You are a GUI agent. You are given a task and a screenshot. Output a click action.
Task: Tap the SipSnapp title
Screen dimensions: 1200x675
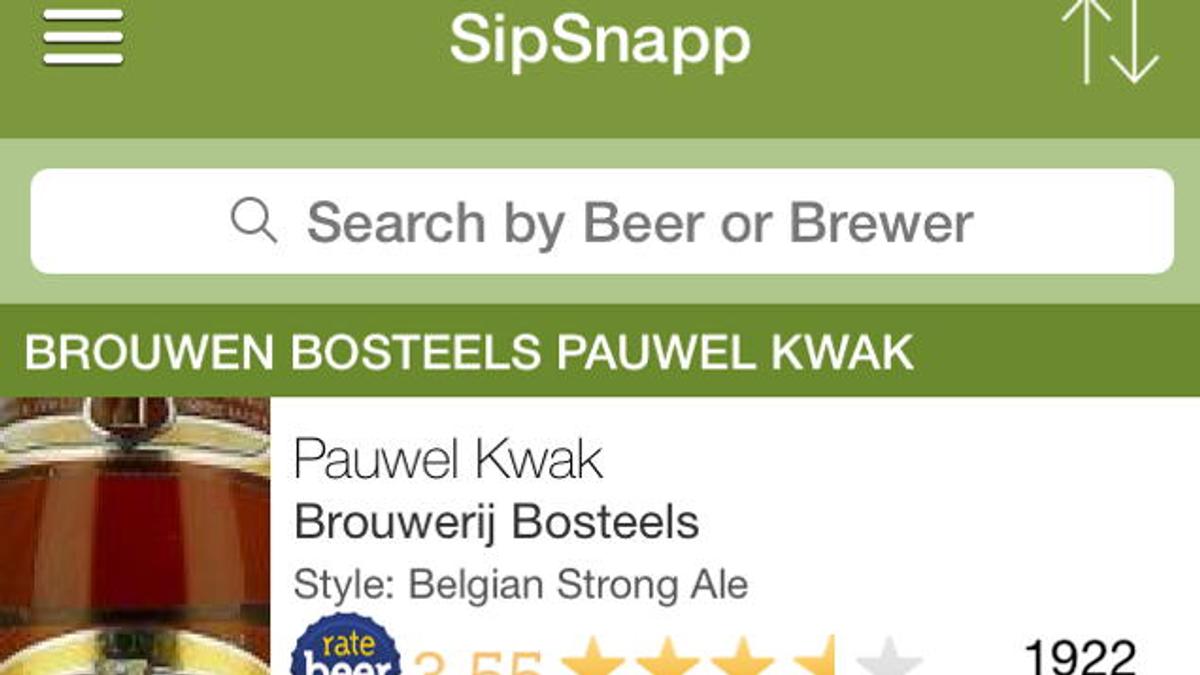tap(600, 41)
